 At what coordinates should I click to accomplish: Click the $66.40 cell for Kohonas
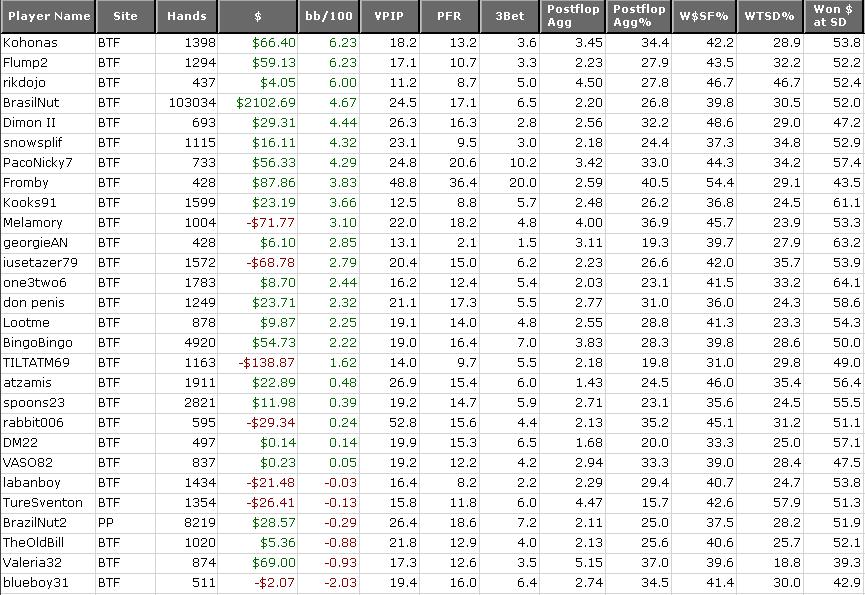274,42
